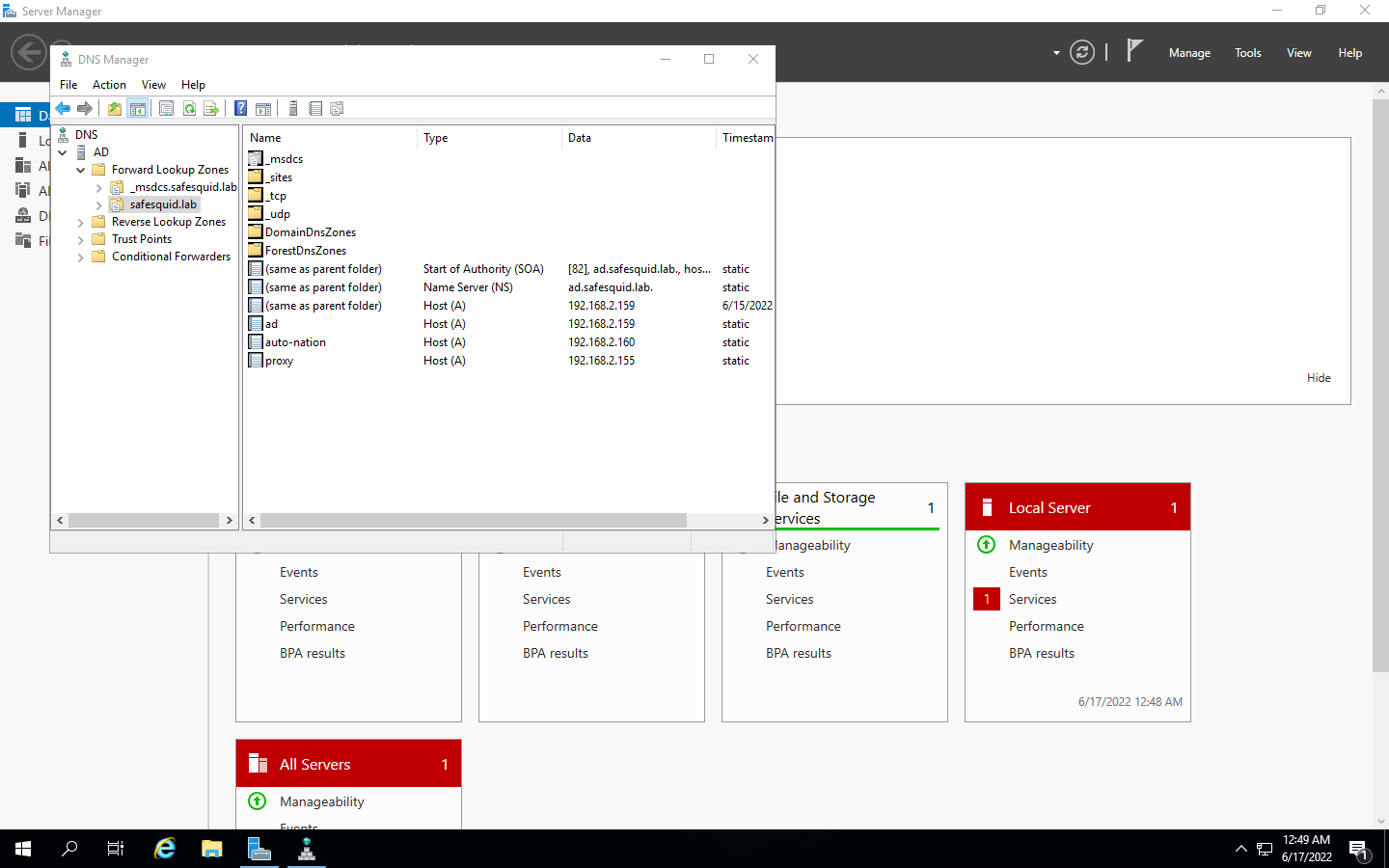The width and height of the screenshot is (1389, 868).
Task: Toggle Show/Hide Console Tree toolbar icon
Action: pos(138,109)
